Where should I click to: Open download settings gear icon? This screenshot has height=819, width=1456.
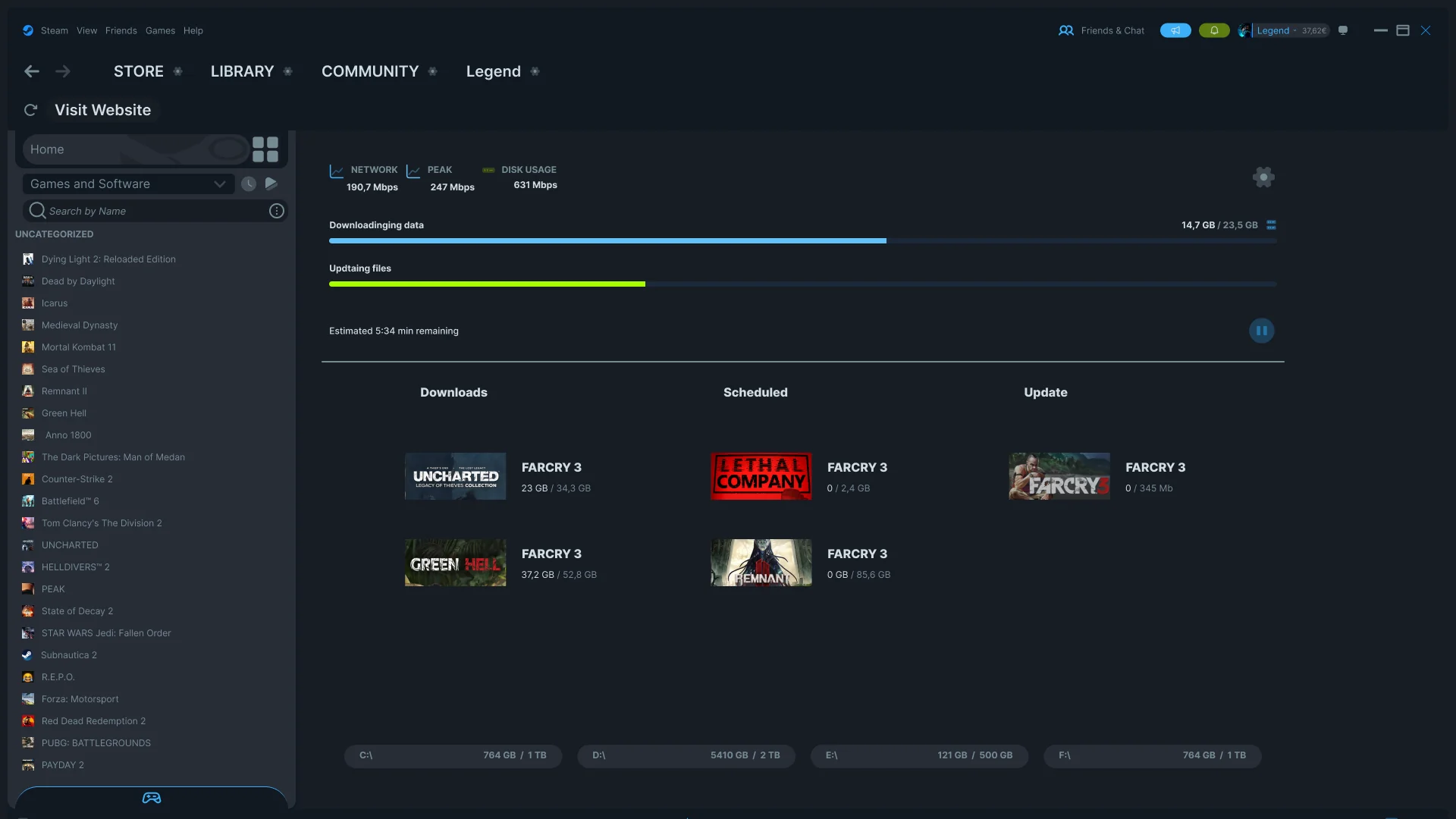pos(1263,177)
